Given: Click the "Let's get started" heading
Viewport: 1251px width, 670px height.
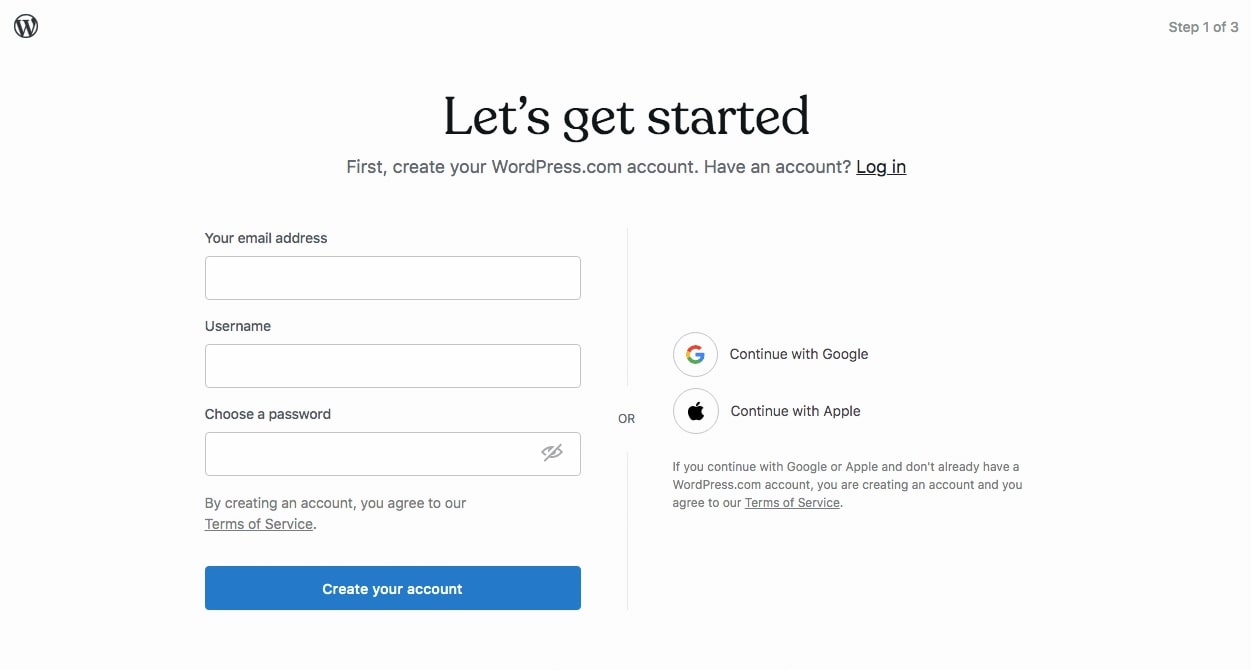Looking at the screenshot, I should (626, 116).
